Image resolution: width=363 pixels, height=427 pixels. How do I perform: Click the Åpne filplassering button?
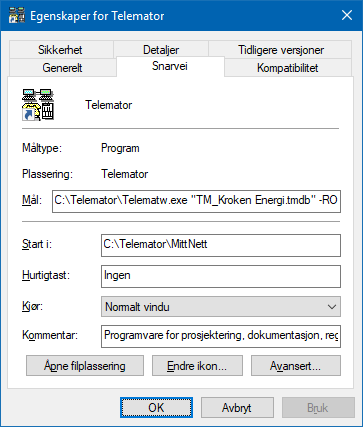coord(85,366)
